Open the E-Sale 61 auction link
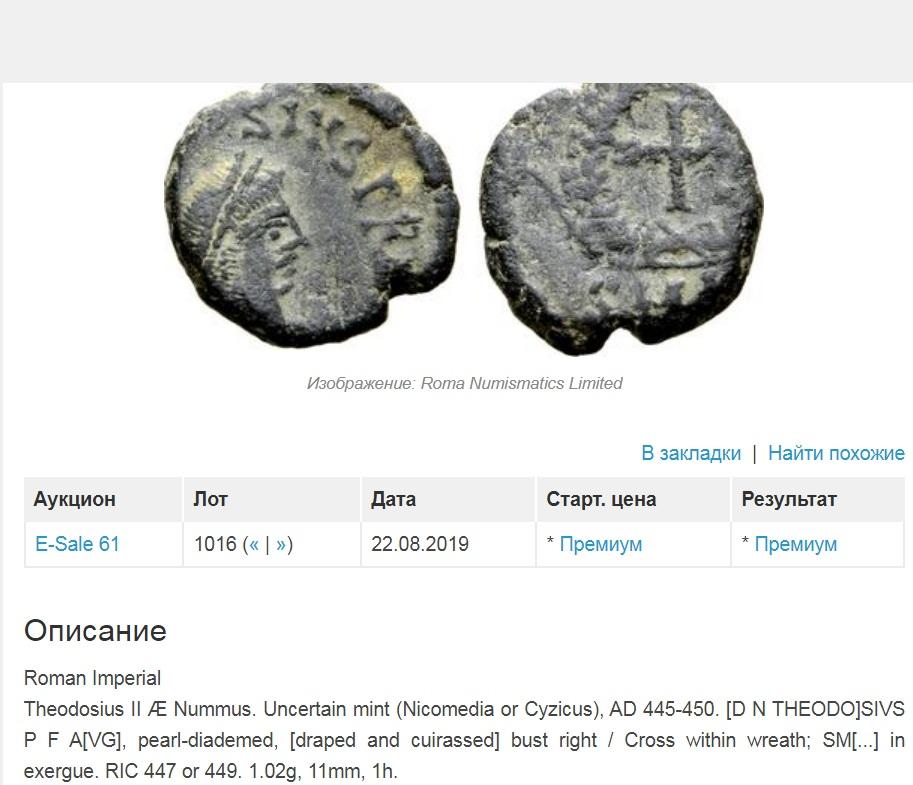 (x=77, y=544)
